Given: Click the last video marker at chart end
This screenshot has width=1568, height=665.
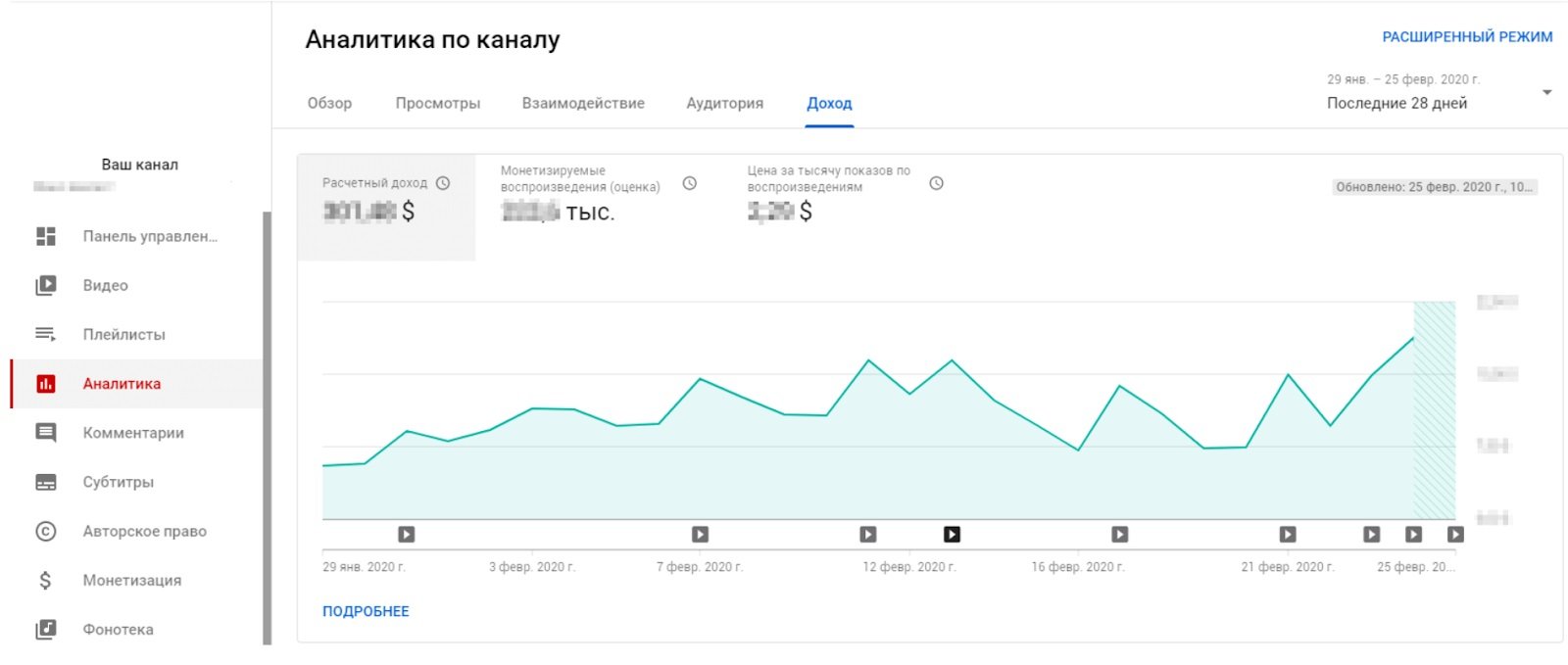Looking at the screenshot, I should [x=1455, y=534].
